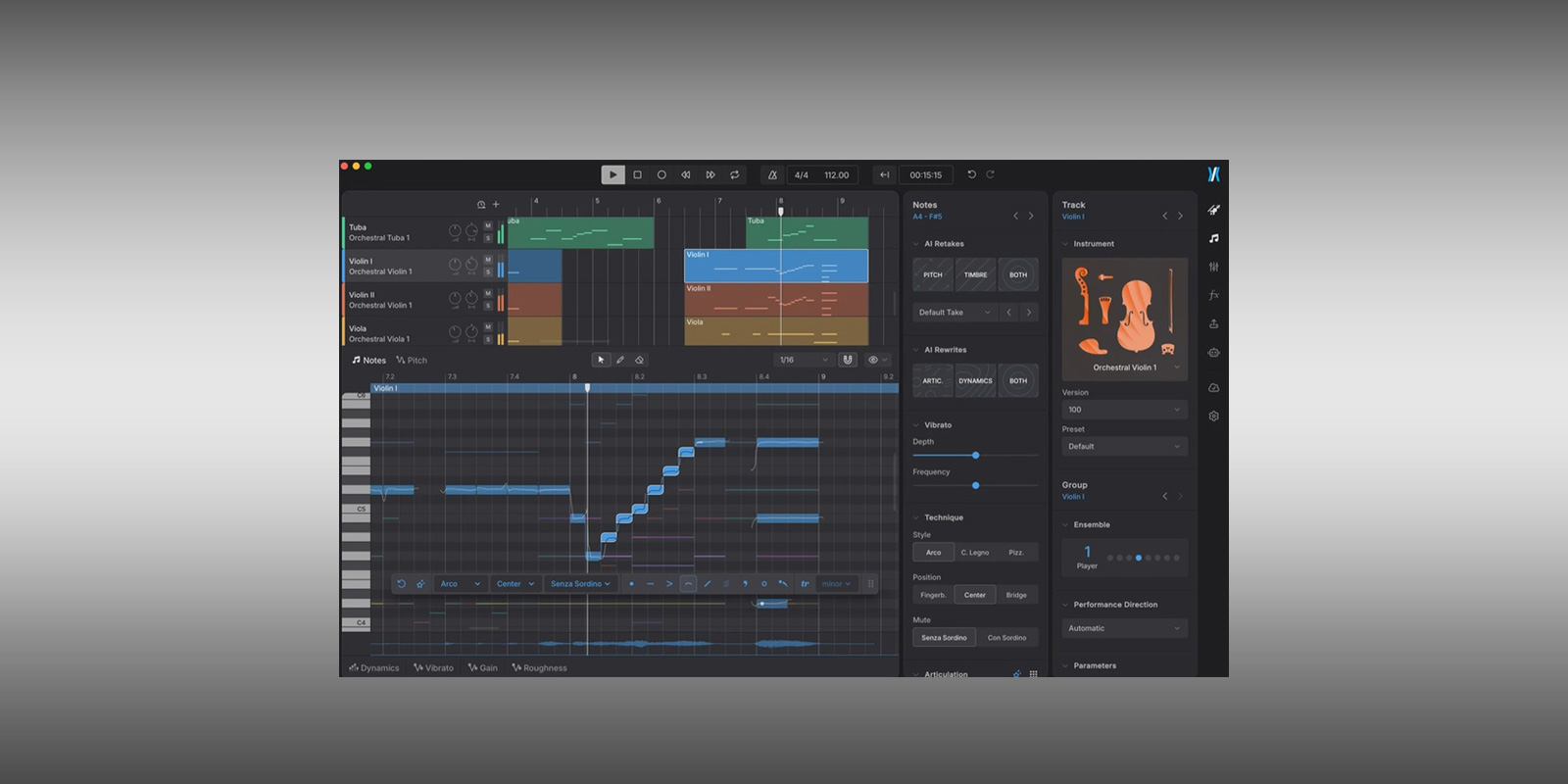Image resolution: width=1568 pixels, height=784 pixels.
Task: Click the staccato dot articulation icon
Action: [x=631, y=584]
